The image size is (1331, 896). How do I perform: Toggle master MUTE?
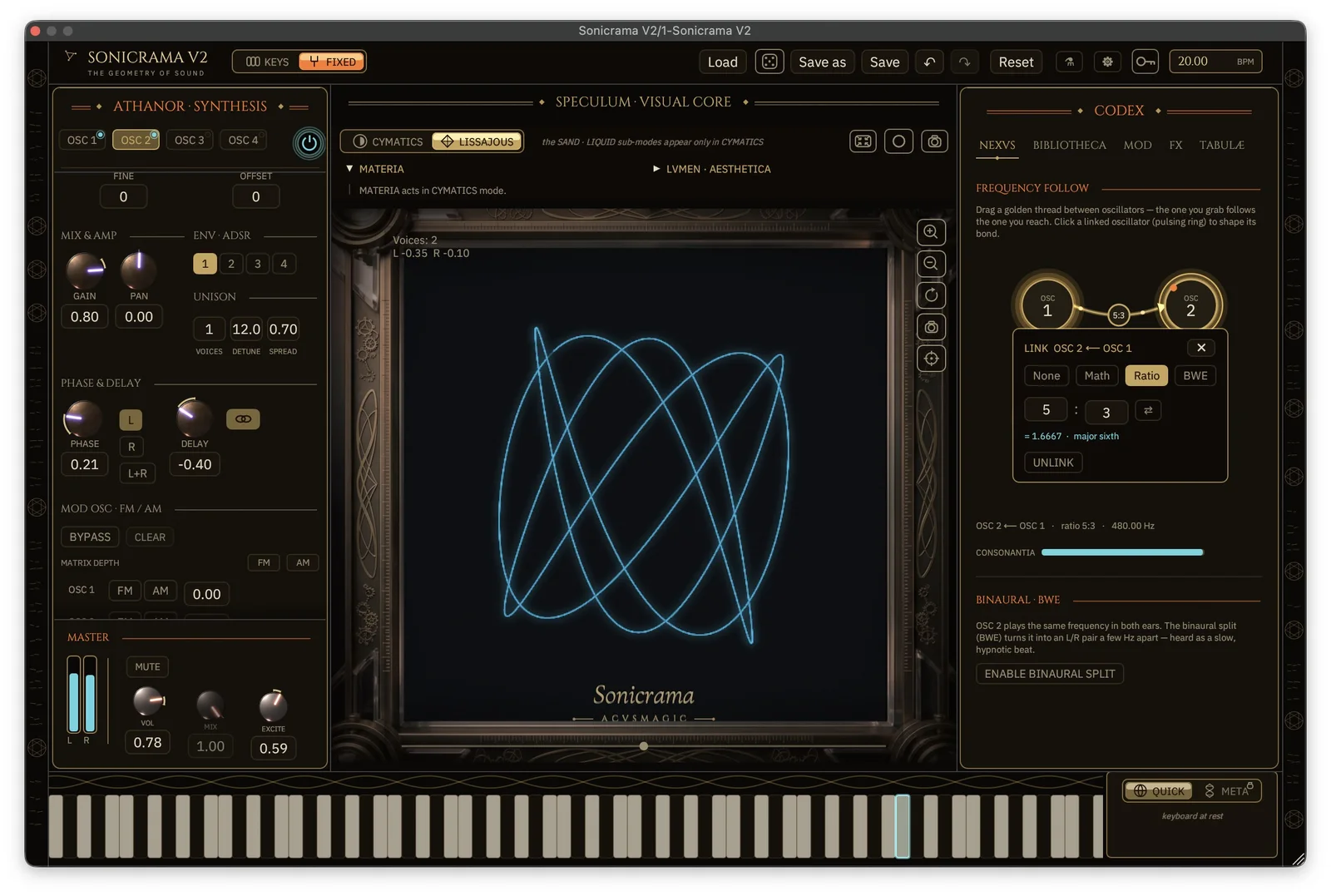[x=147, y=666]
